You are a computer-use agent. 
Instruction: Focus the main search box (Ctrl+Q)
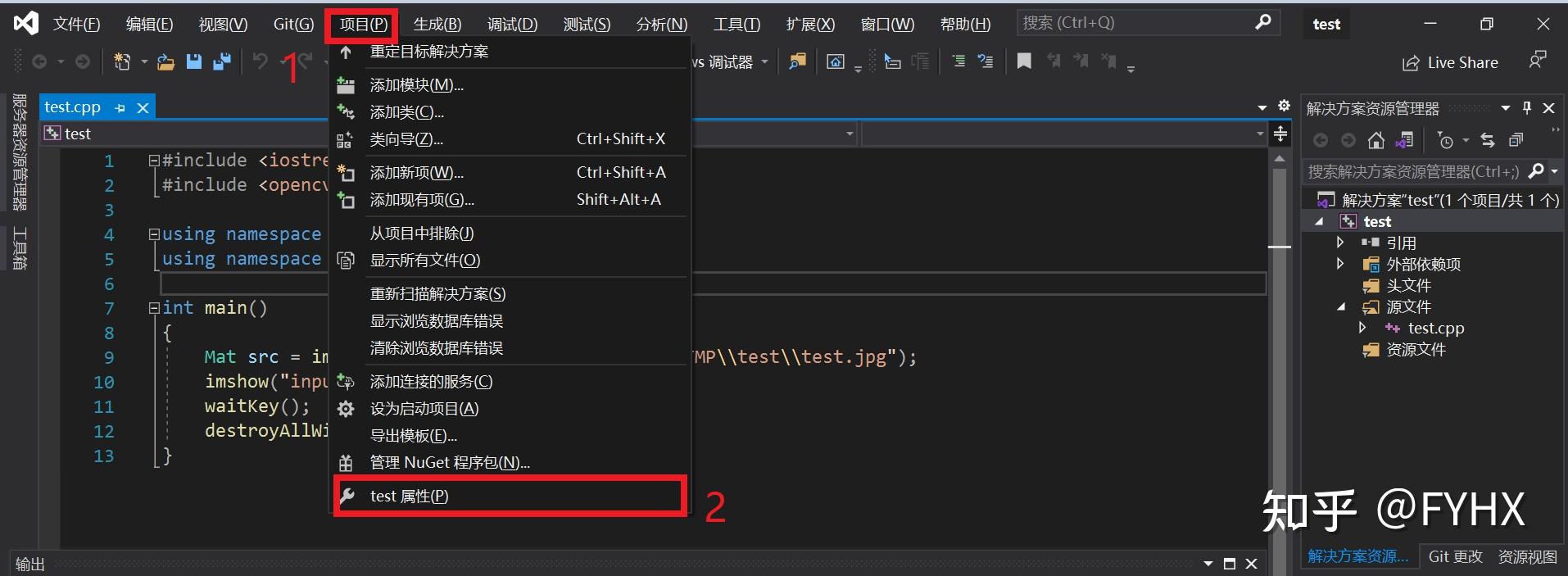1147,23
